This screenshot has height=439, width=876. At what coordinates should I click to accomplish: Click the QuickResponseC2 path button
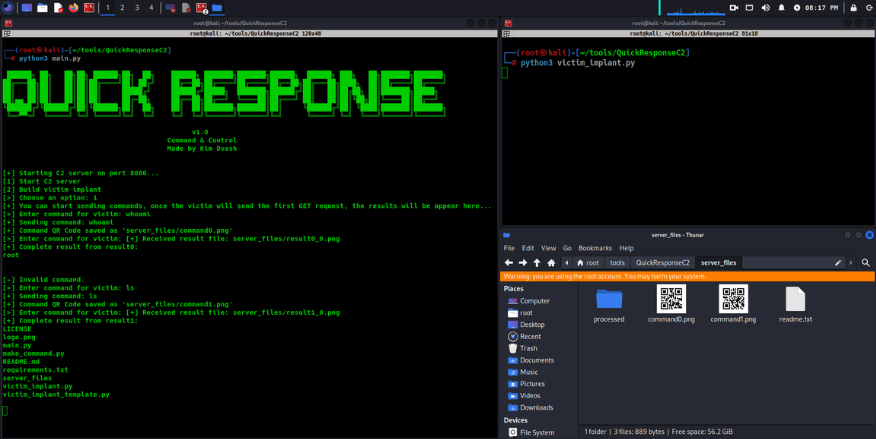662,262
